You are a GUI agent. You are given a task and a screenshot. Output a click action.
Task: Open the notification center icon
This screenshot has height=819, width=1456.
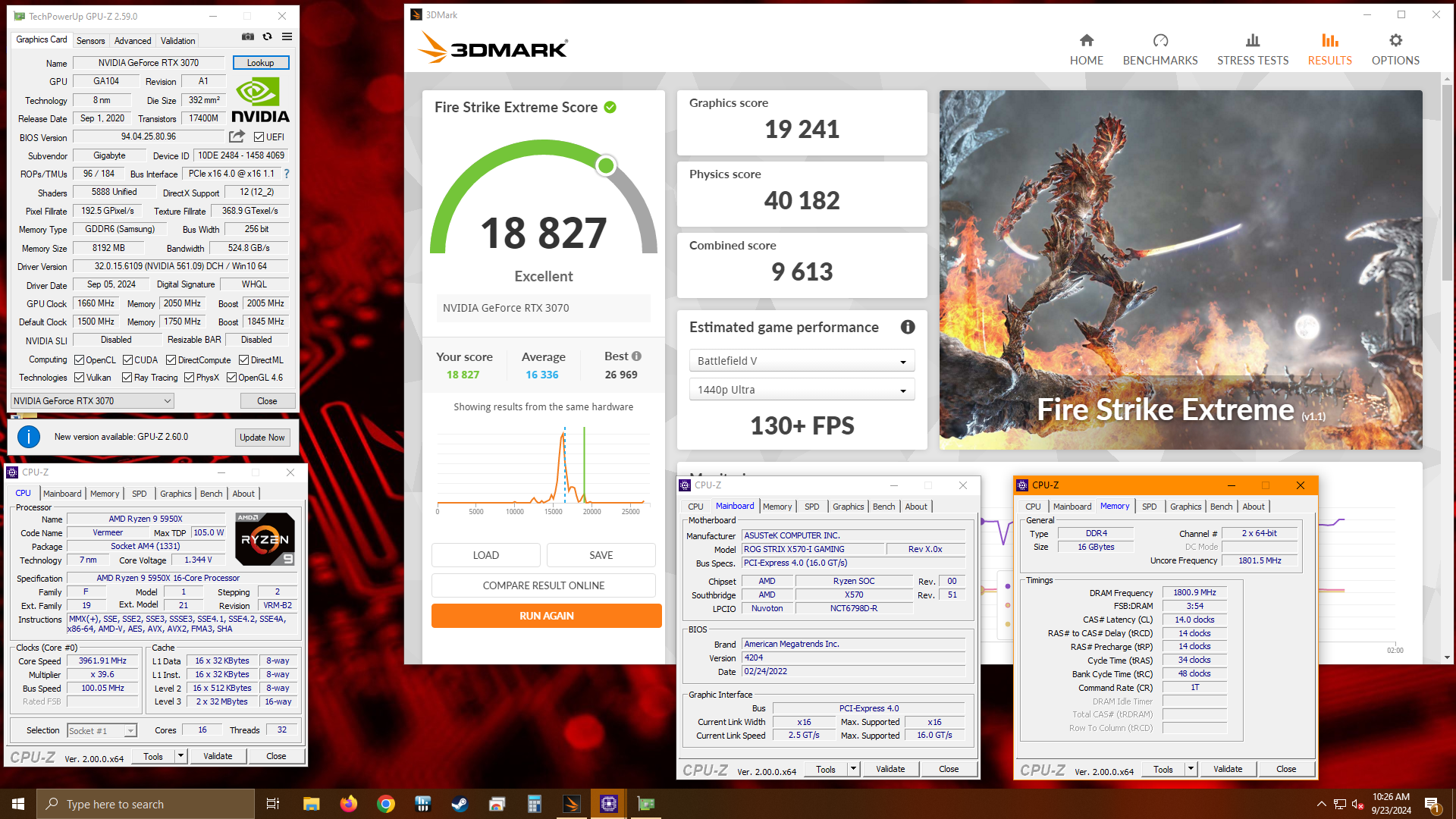point(1432,804)
